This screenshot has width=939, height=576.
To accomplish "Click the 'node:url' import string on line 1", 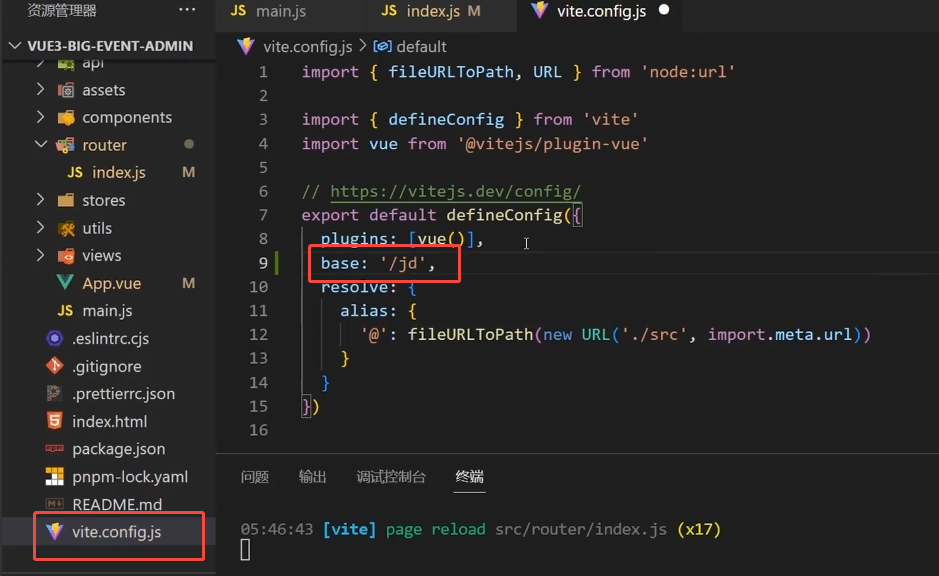I will (687, 72).
